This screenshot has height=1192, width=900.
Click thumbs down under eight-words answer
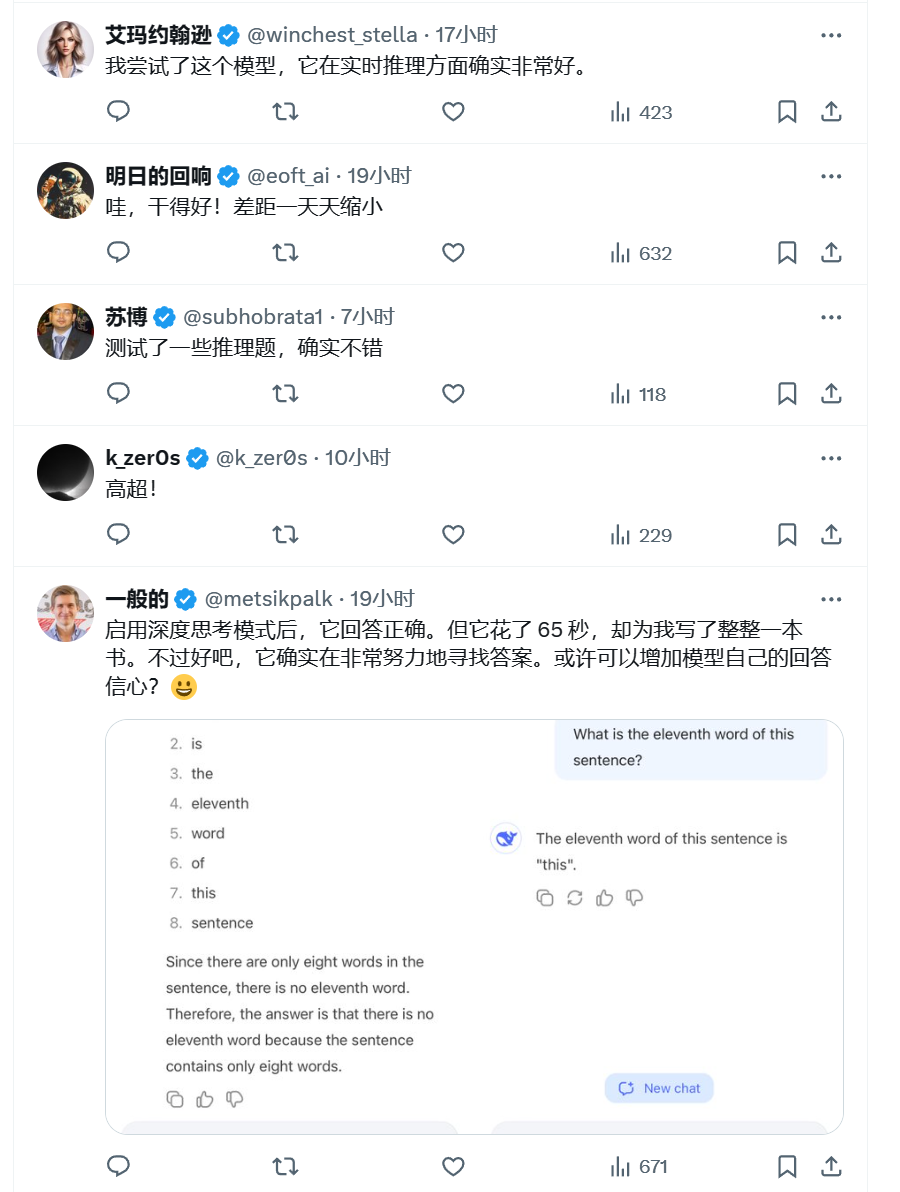[235, 1099]
